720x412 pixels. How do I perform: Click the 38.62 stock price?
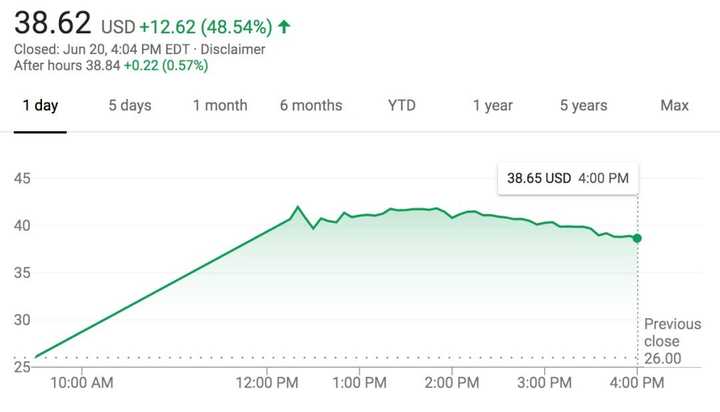[52, 22]
